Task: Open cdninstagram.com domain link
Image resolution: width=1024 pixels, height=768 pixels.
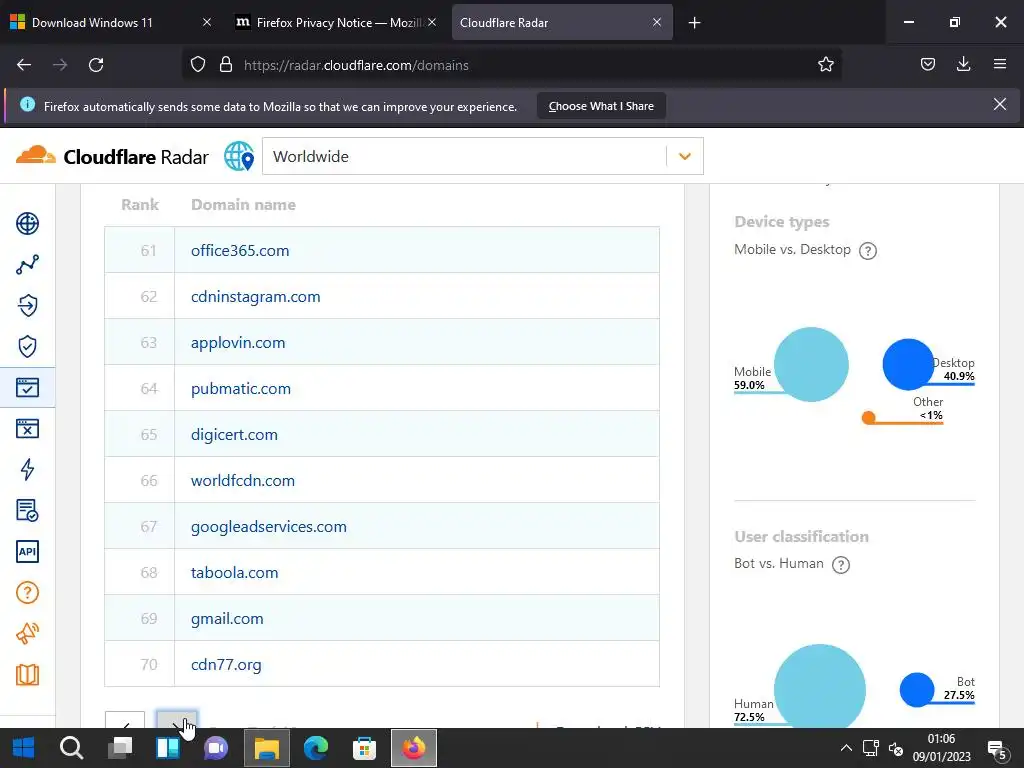Action: pos(255,296)
